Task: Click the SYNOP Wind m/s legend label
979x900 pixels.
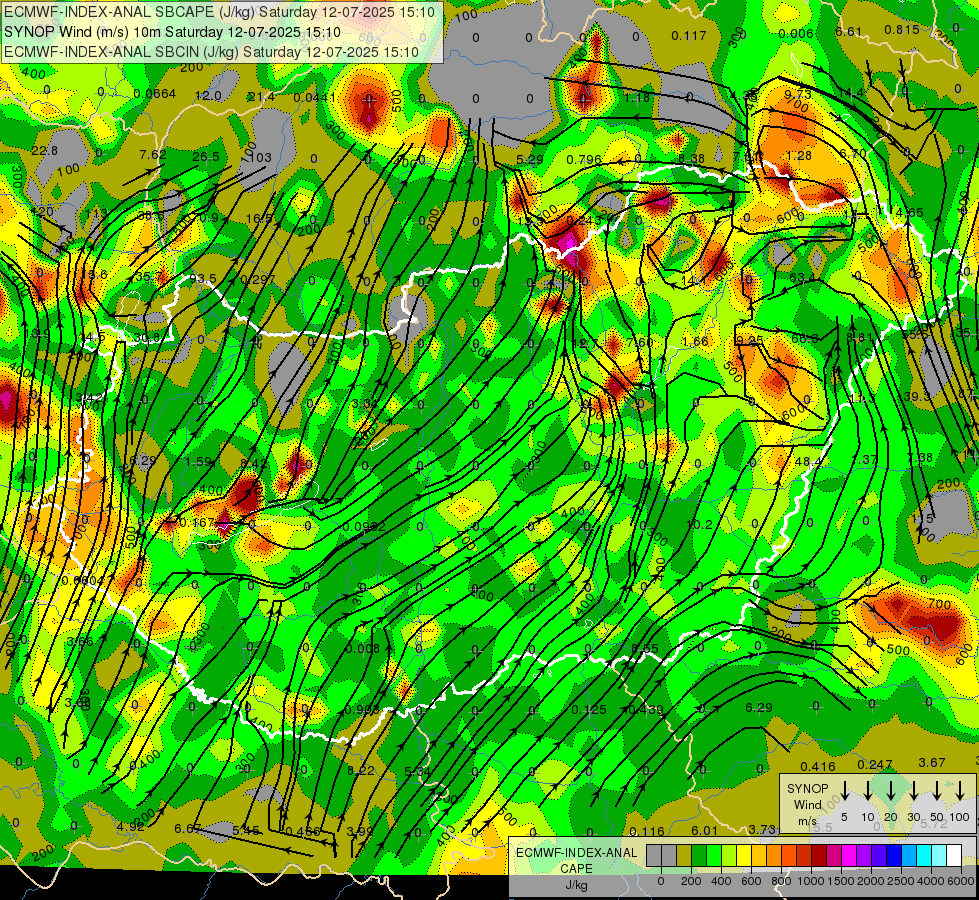Action: (807, 804)
